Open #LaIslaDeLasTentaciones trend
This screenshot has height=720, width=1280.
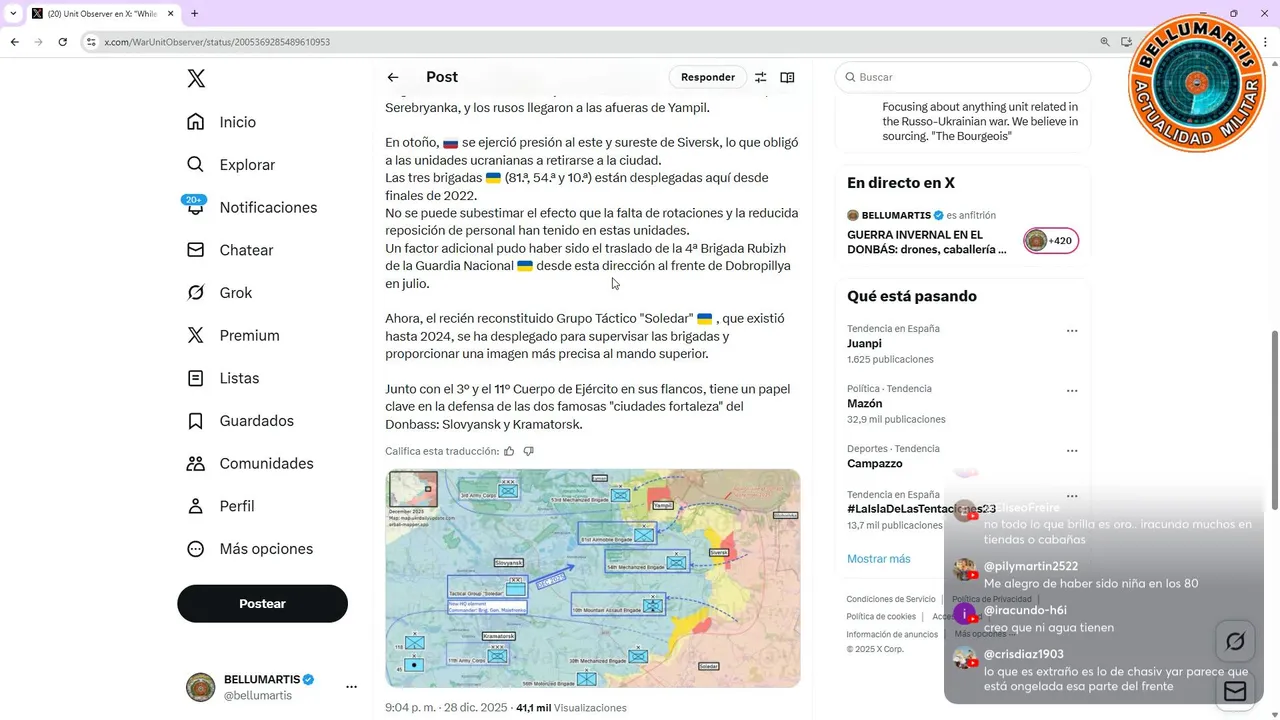click(x=920, y=509)
